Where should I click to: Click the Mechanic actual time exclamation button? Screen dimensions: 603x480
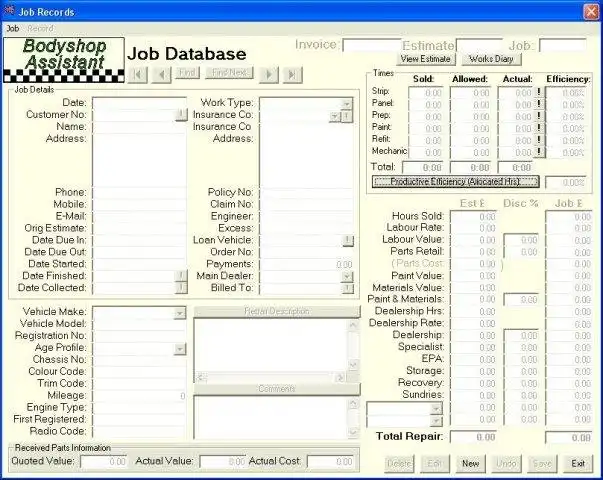tap(539, 152)
